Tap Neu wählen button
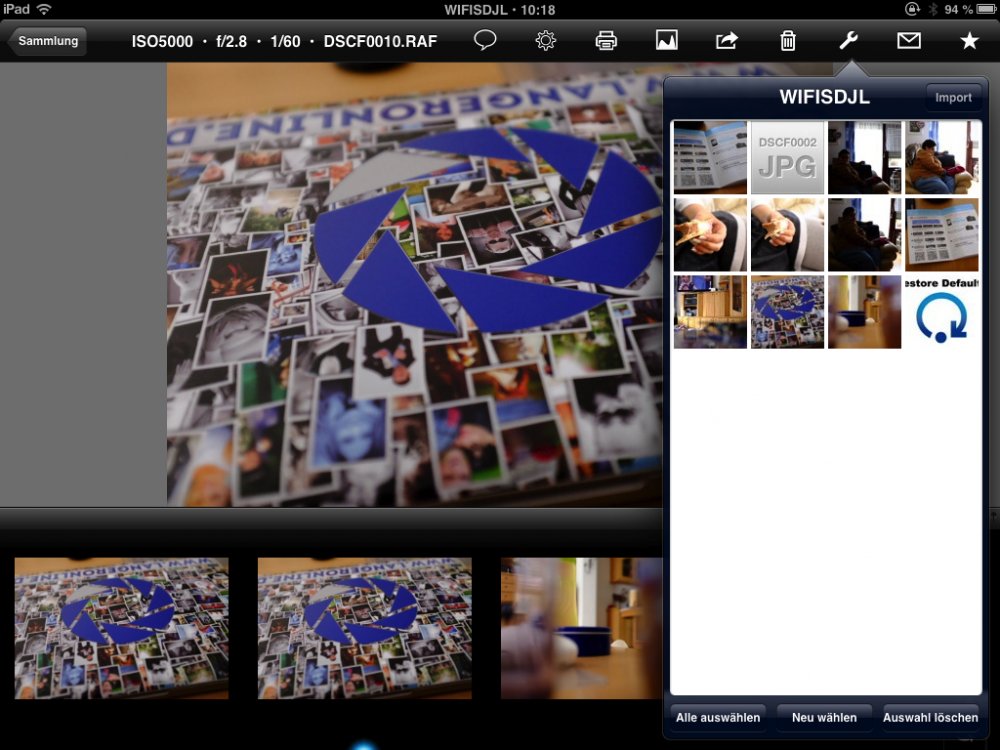 click(x=823, y=717)
